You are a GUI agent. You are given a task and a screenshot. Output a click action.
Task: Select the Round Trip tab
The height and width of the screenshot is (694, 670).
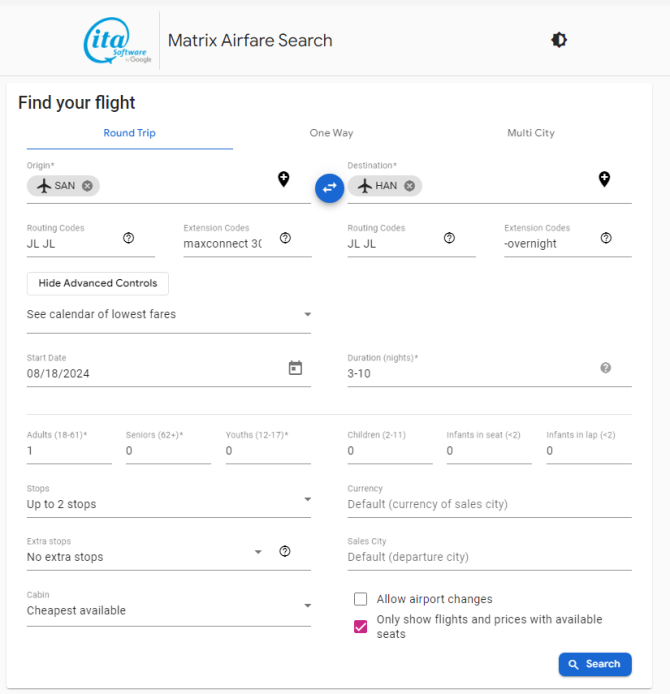(130, 133)
